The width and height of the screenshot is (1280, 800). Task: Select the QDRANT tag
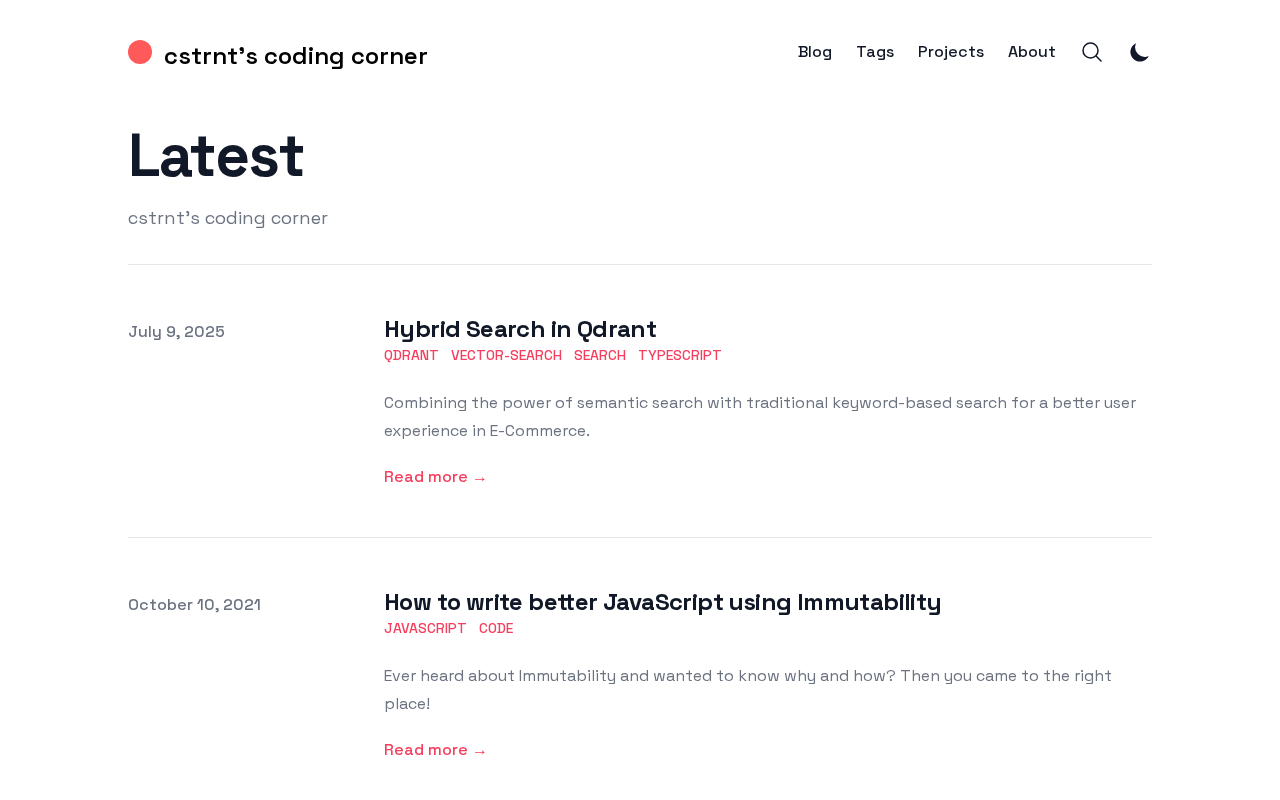tap(411, 355)
